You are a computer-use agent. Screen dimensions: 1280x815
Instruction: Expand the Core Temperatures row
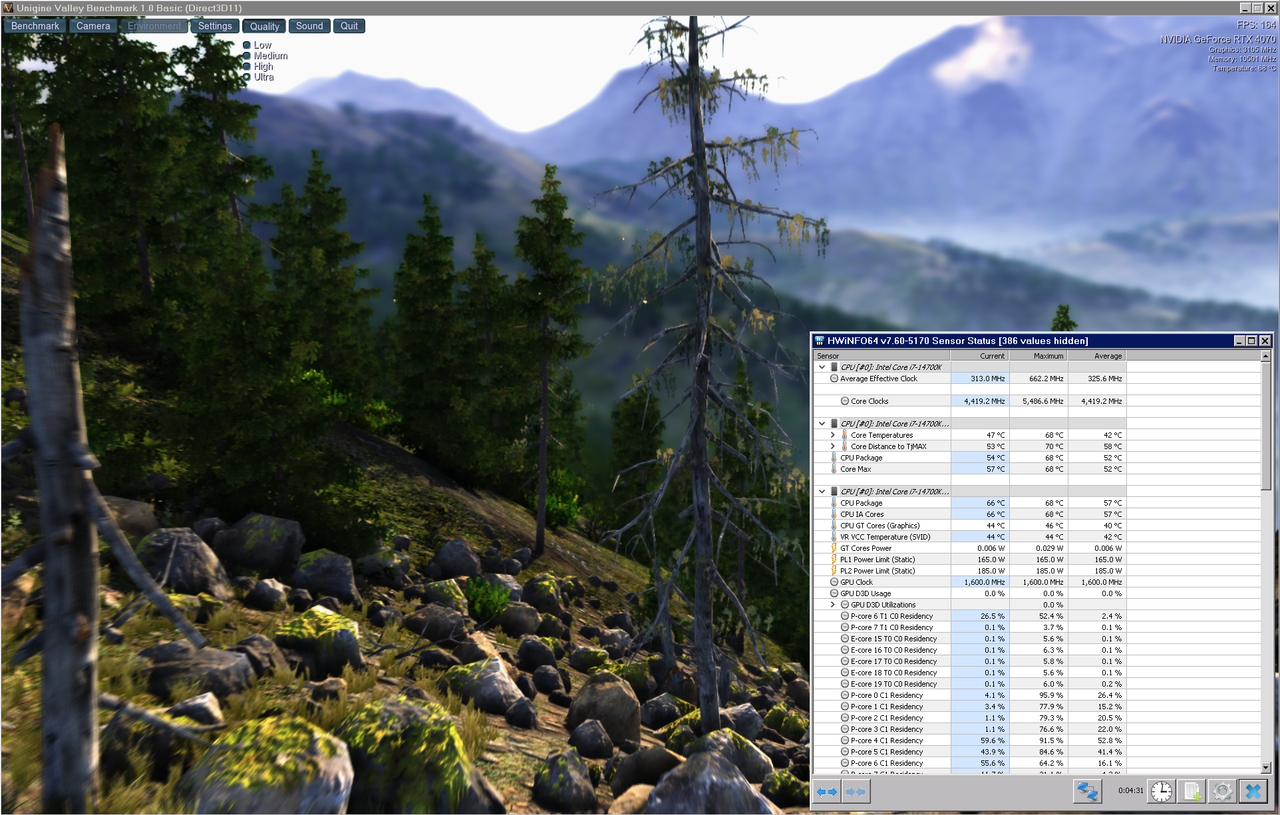pyautogui.click(x=833, y=435)
